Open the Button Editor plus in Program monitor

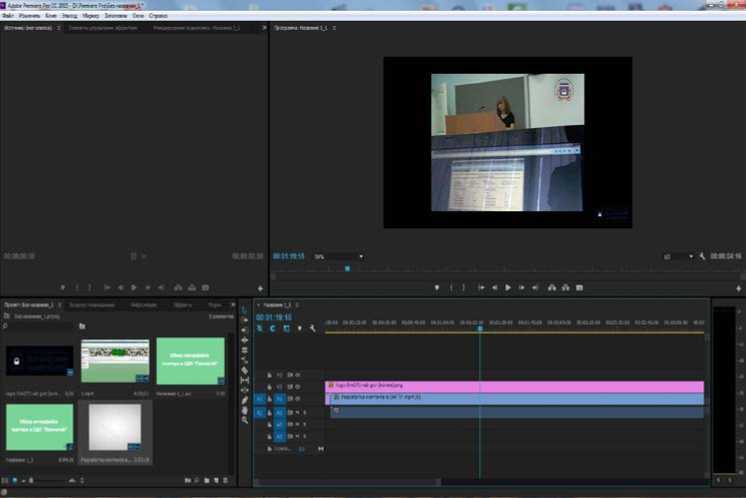[738, 288]
